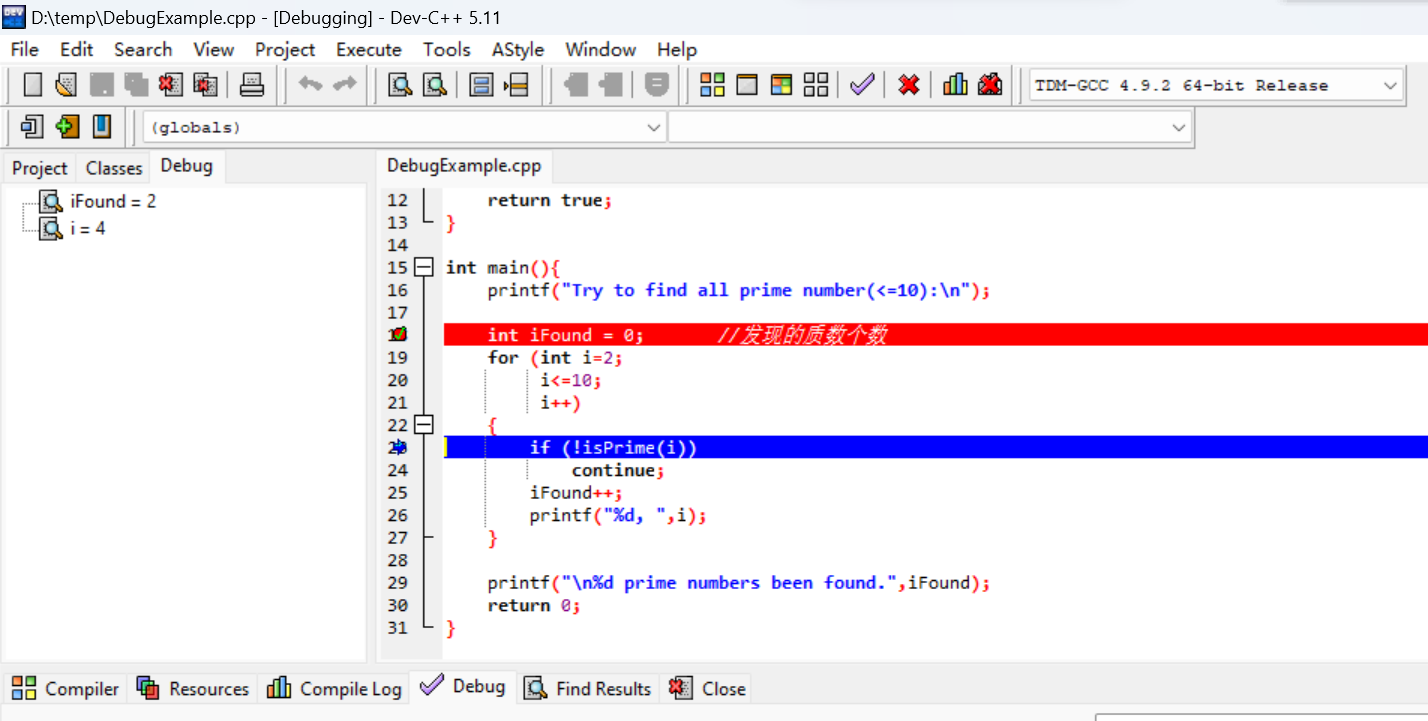The image size is (1428, 721).
Task: Click the 'continue;' code line
Action: [x=618, y=470]
